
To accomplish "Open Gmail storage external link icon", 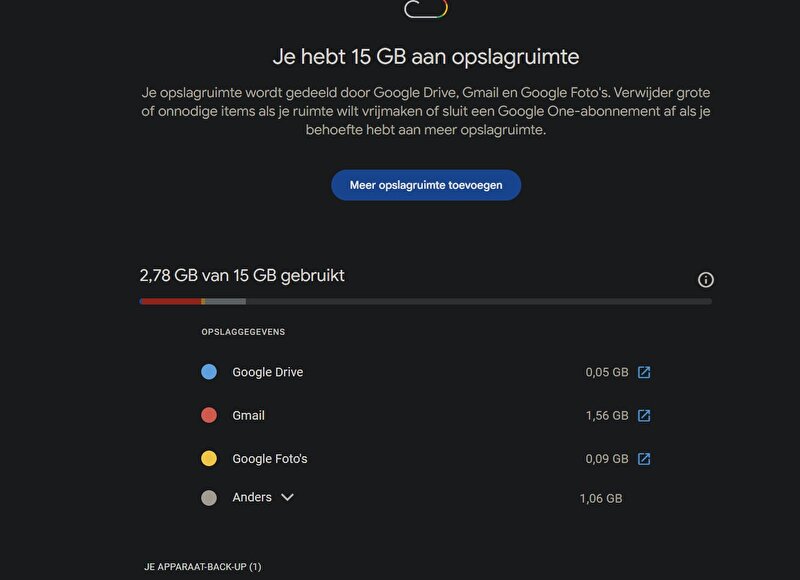I will [645, 415].
